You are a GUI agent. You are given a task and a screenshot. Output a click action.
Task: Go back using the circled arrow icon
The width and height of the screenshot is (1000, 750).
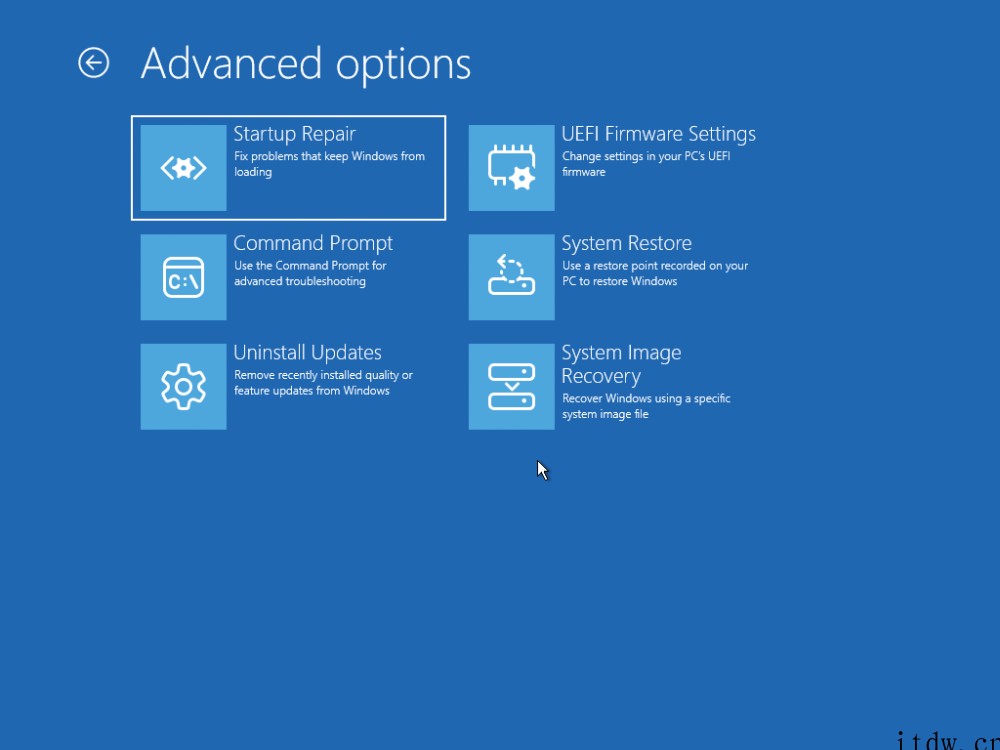94,62
